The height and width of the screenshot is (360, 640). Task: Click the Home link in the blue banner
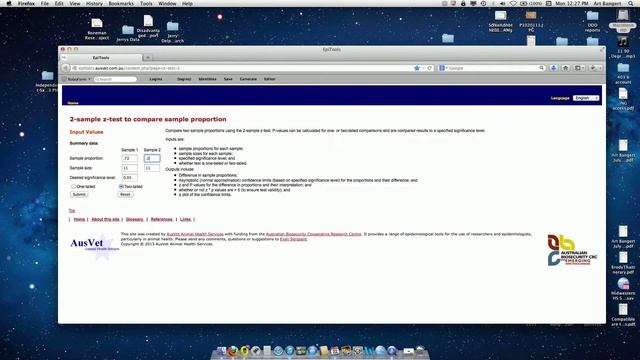pos(73,103)
